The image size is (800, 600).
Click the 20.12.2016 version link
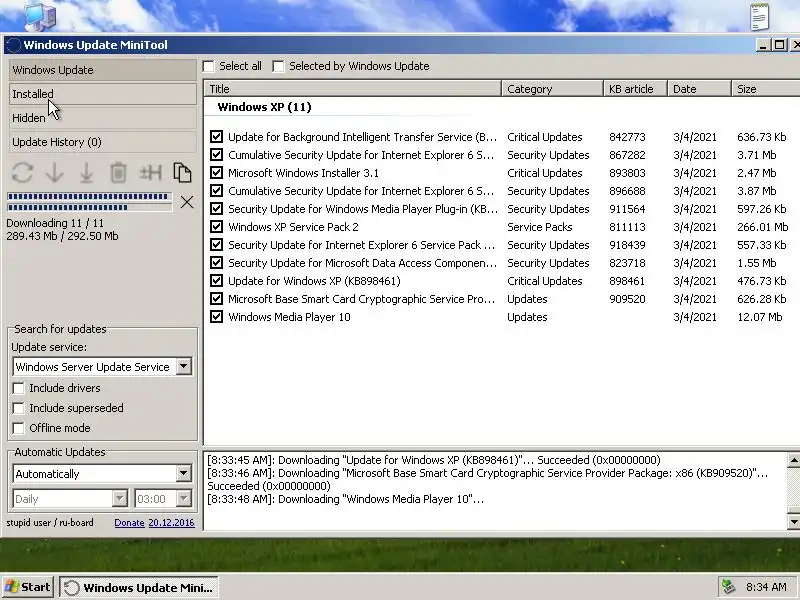171,522
